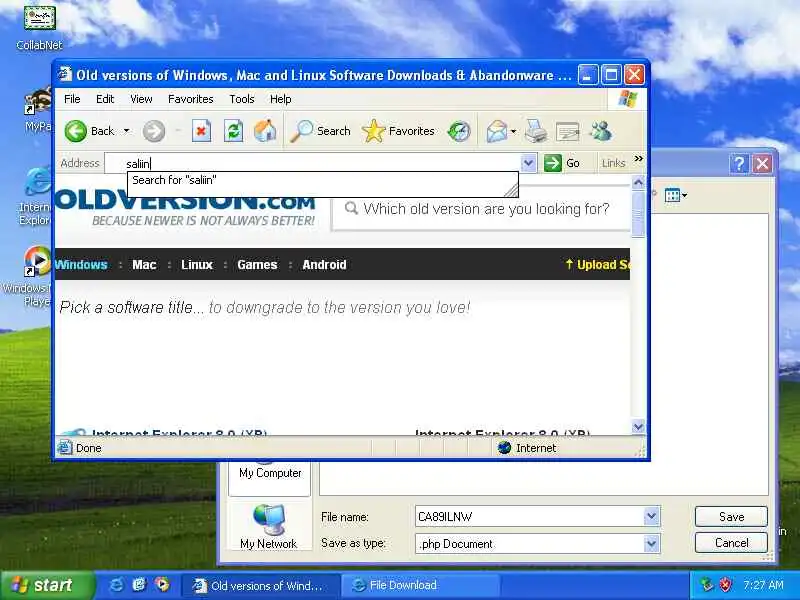Open the Favorites menu

(x=191, y=99)
